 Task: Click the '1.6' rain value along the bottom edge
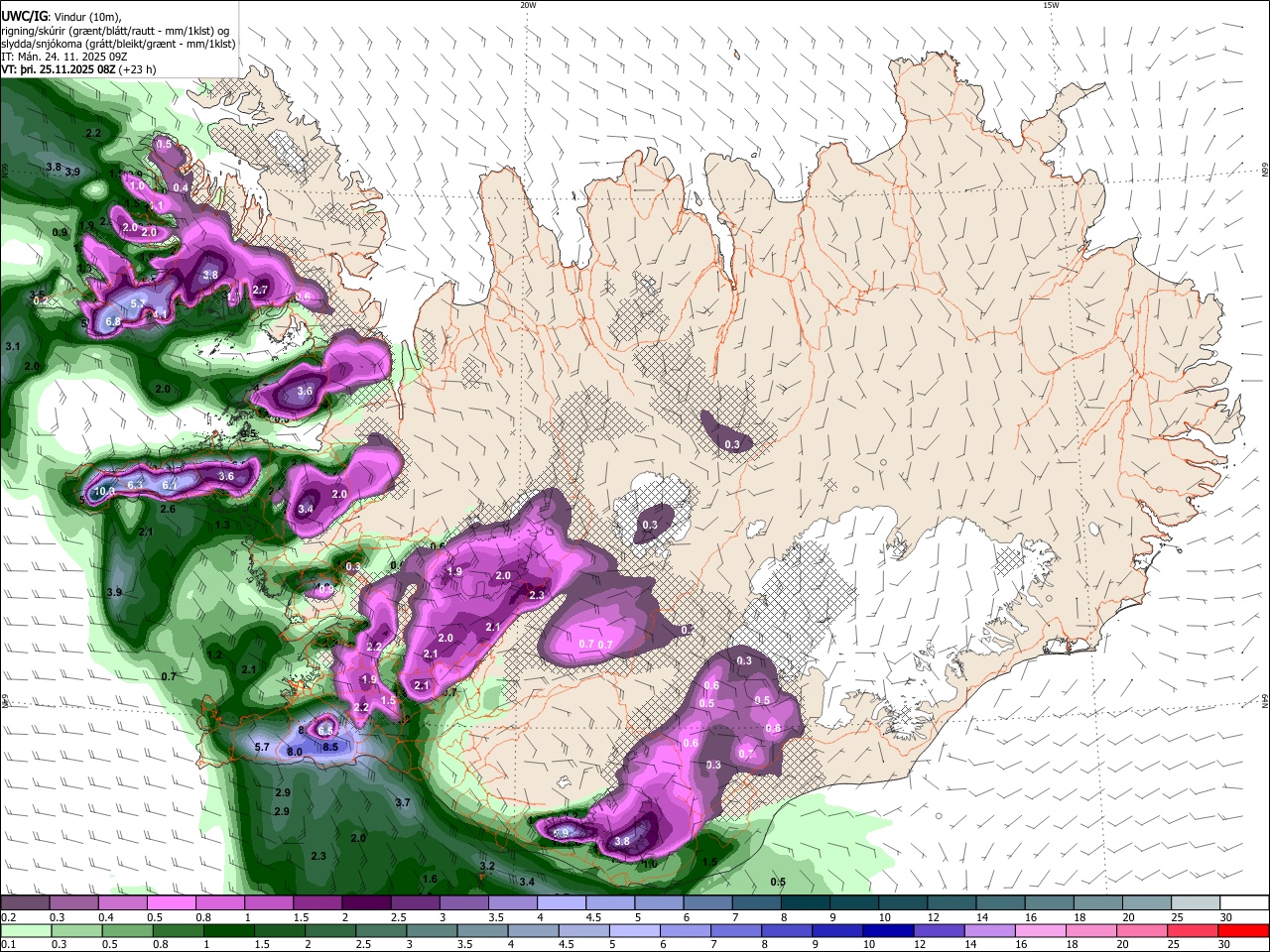coord(430,880)
